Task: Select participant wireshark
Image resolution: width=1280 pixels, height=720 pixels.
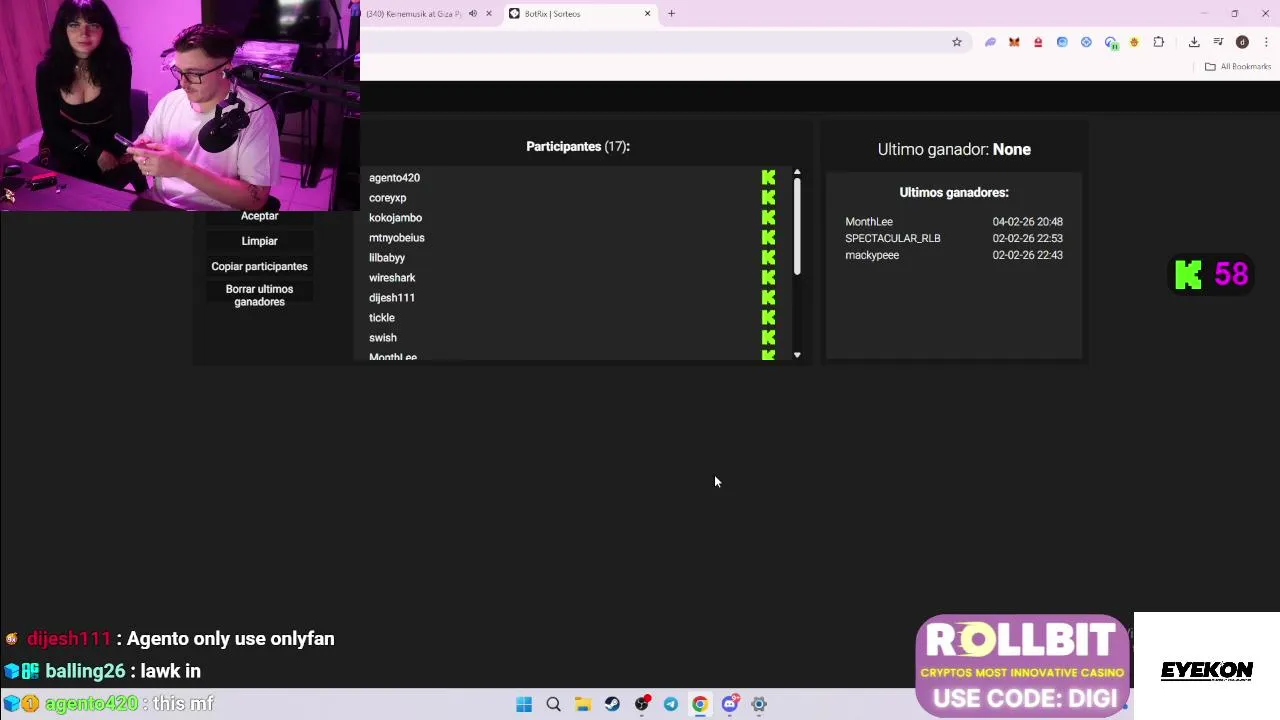Action: point(391,278)
